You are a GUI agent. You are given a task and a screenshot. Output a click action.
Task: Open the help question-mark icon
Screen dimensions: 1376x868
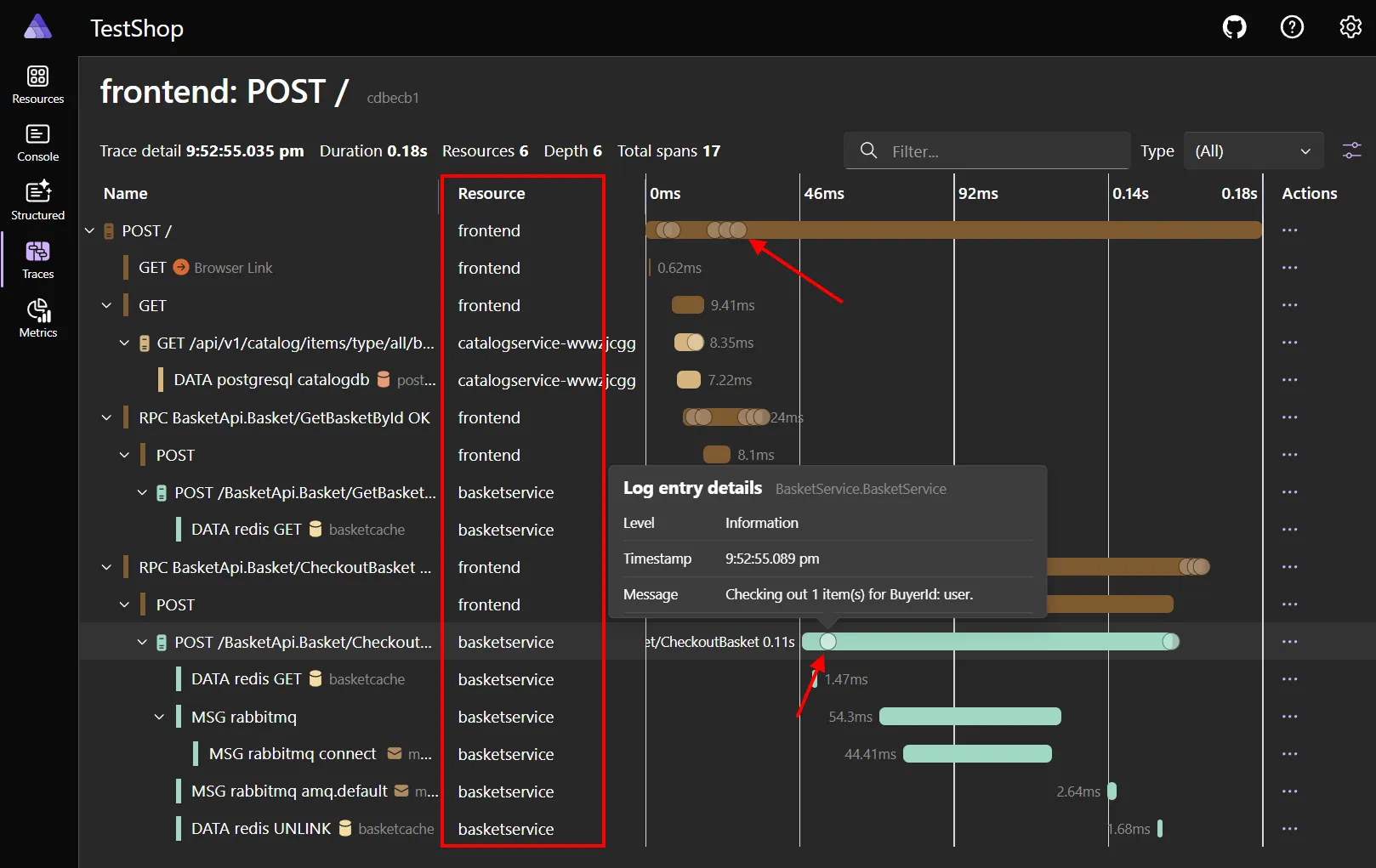click(x=1292, y=26)
